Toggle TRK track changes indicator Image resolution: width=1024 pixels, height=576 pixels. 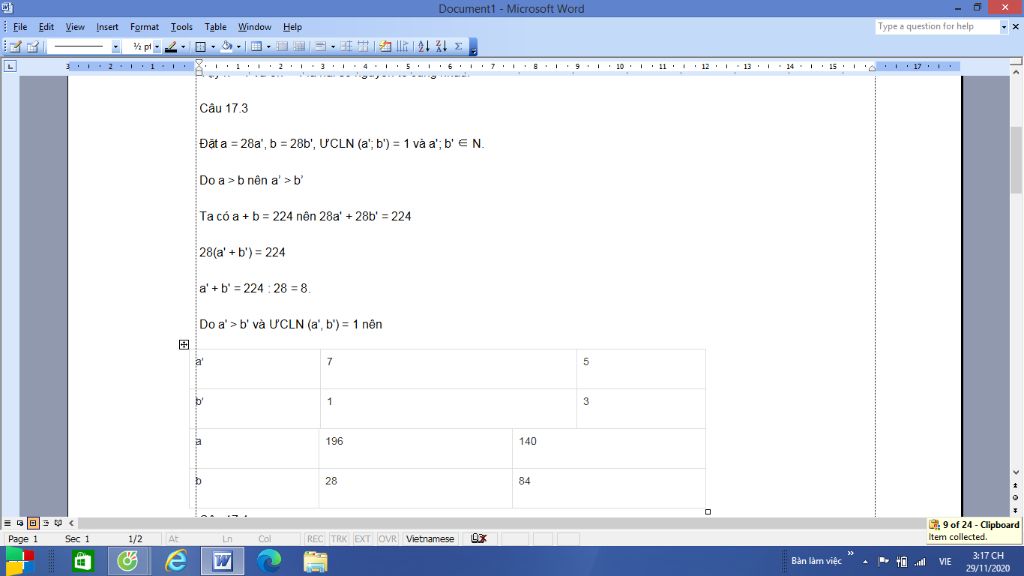point(338,539)
